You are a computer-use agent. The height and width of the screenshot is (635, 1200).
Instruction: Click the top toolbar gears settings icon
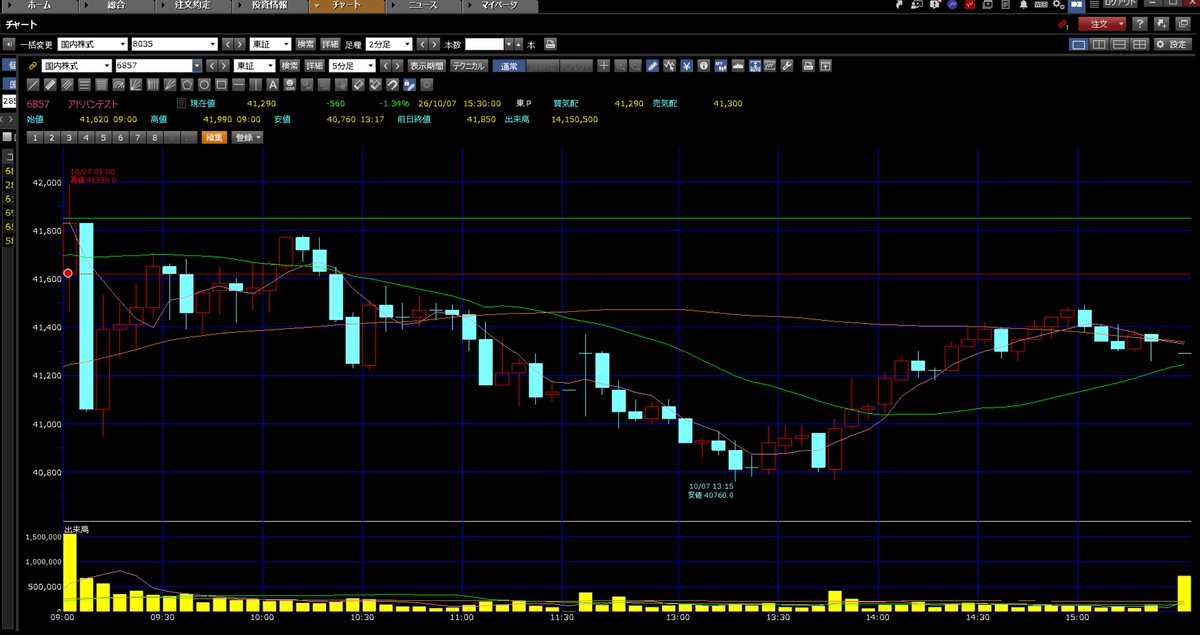[x=1058, y=6]
